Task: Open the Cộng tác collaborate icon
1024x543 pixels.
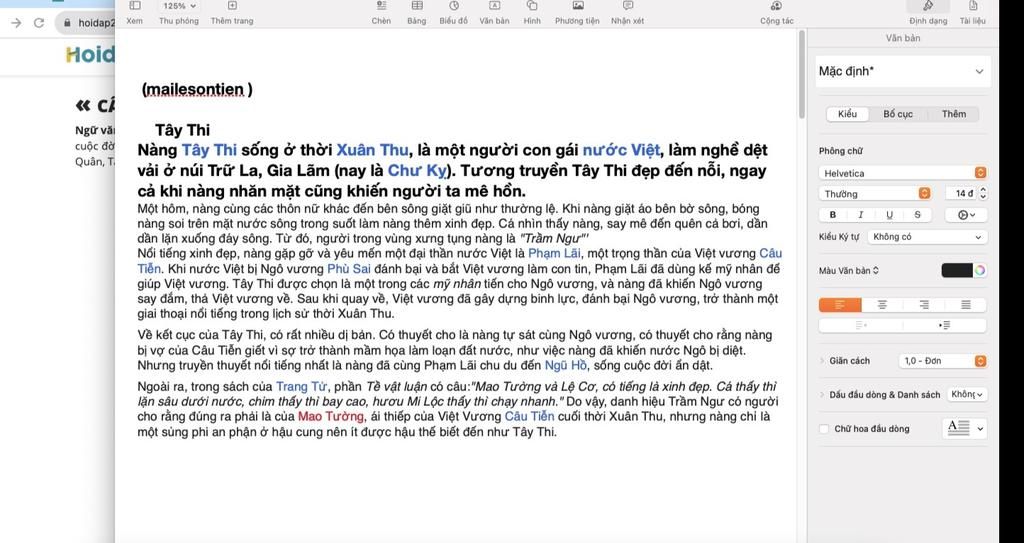Action: point(776,6)
